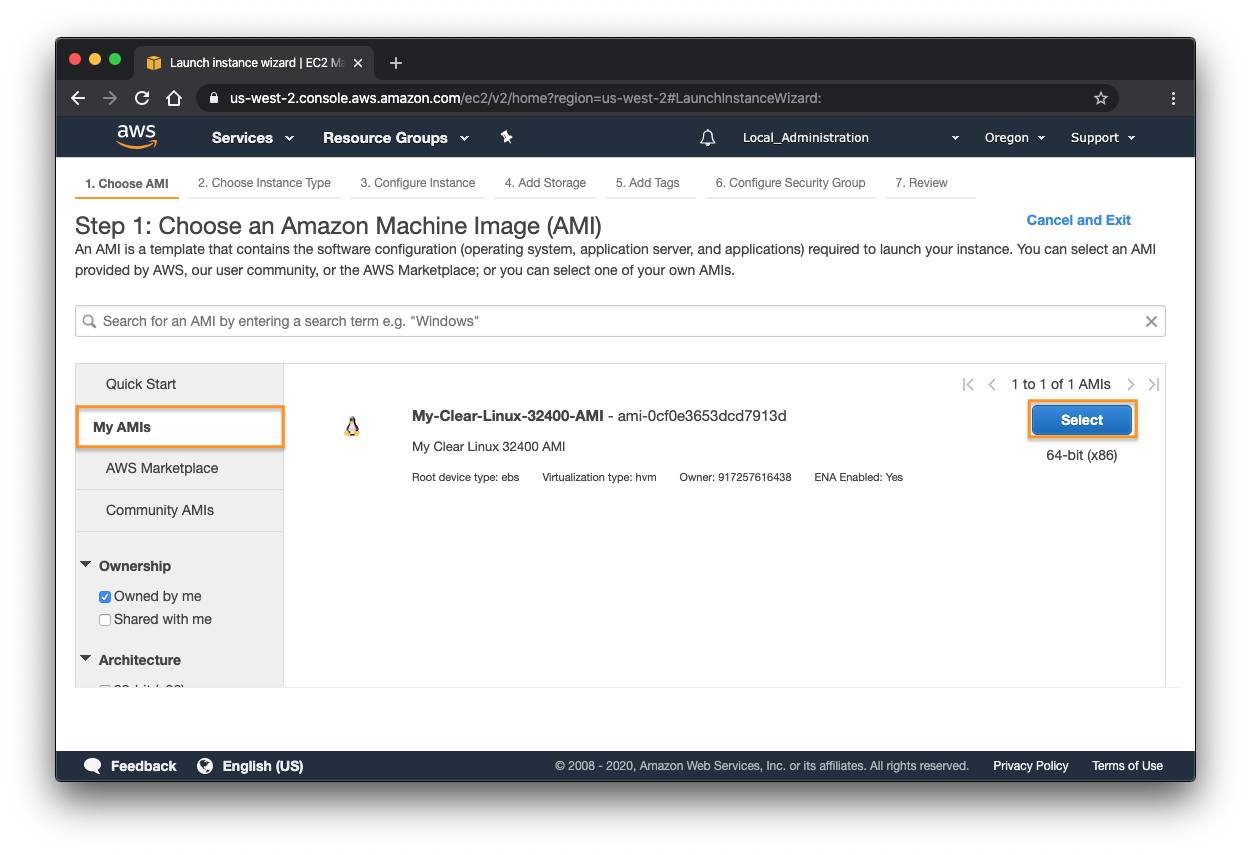Open the notifications bell icon

pyautogui.click(x=708, y=138)
